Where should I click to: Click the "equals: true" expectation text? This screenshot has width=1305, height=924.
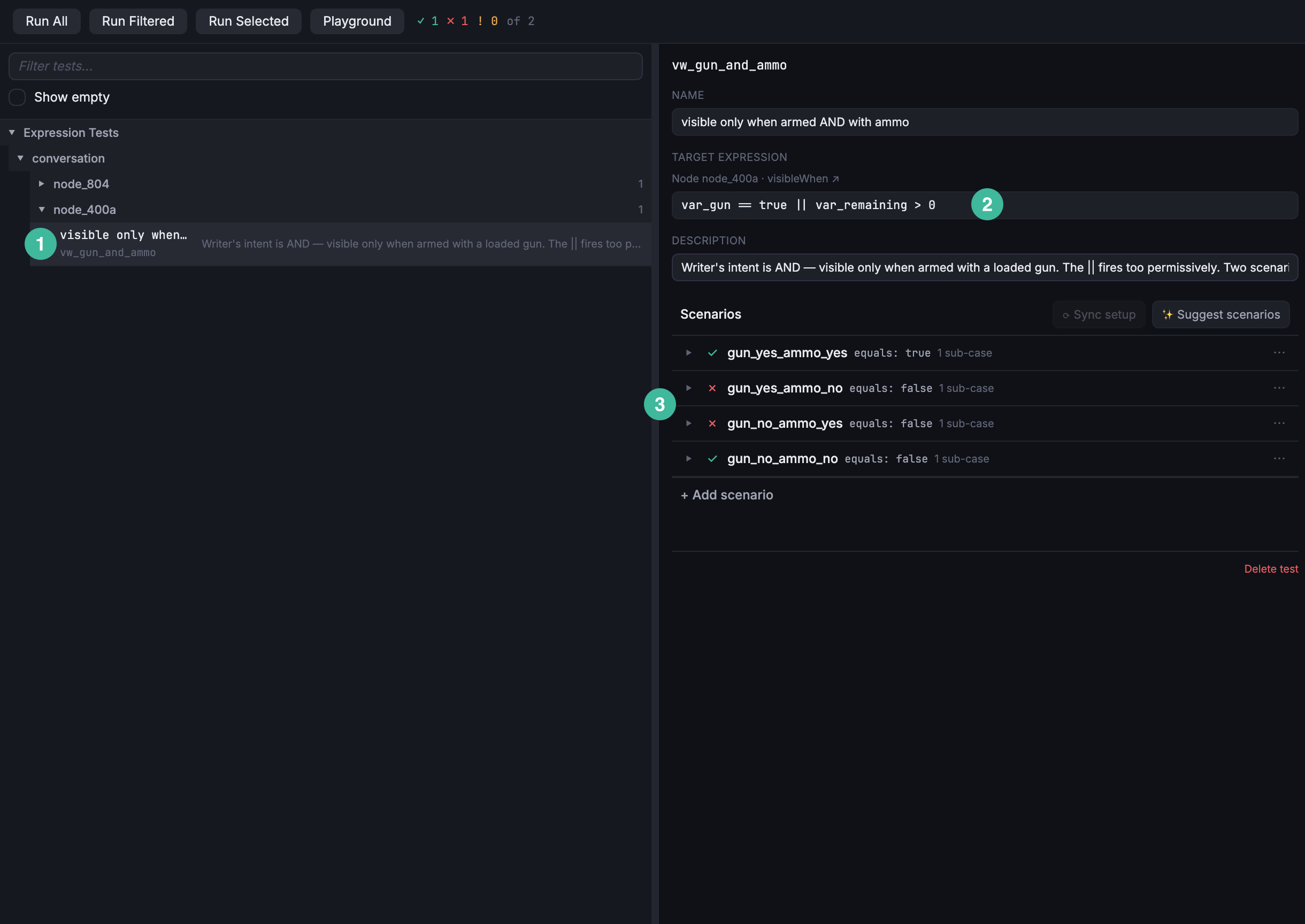click(892, 353)
